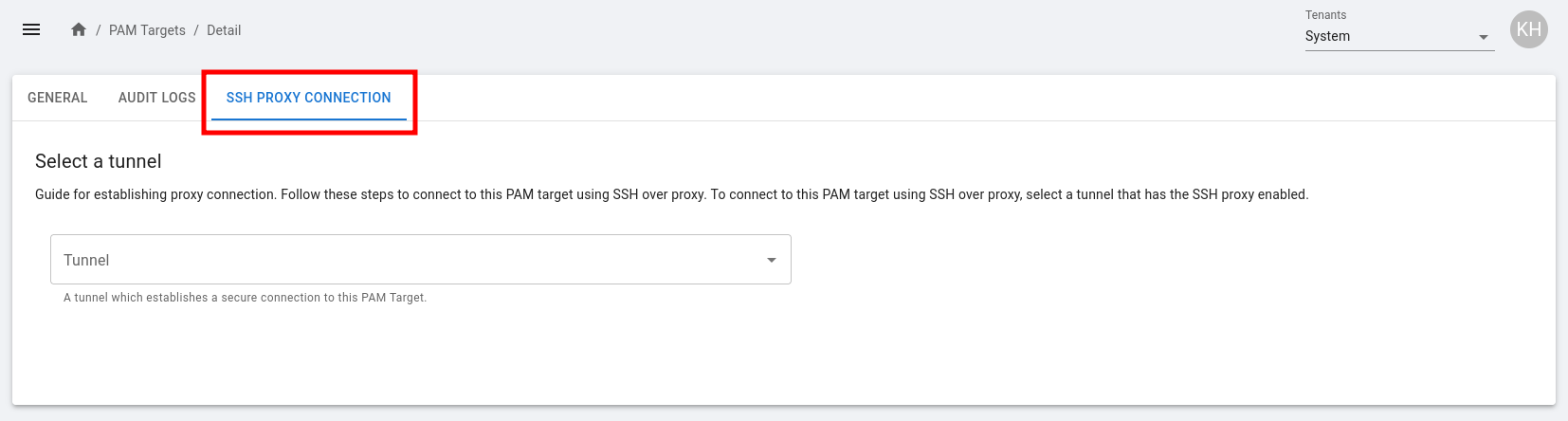Click the Detail breadcrumb item
Viewport: 1568px width, 421px height.
224,30
